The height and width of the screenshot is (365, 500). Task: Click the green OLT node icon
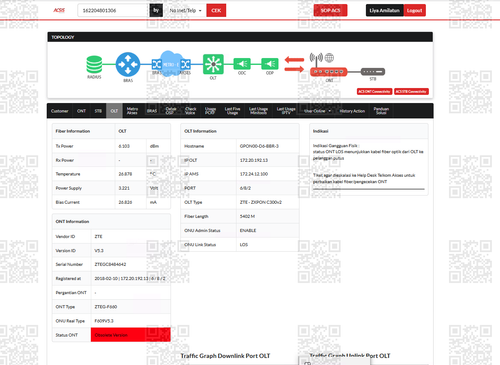[x=213, y=64]
